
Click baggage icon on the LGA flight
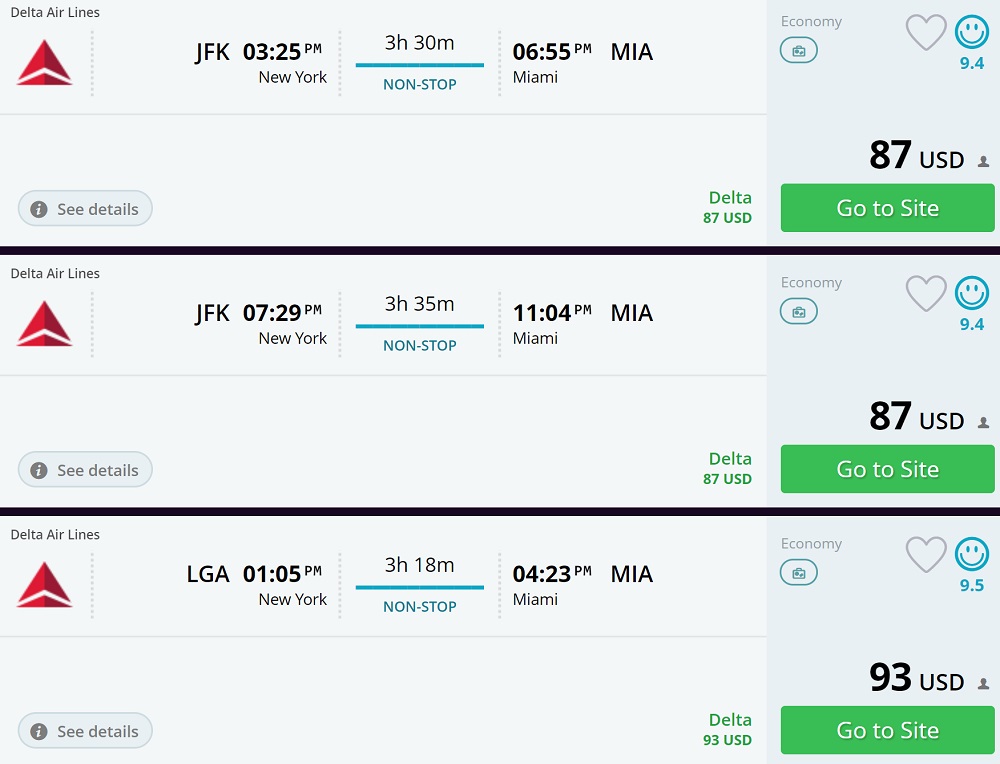798,573
